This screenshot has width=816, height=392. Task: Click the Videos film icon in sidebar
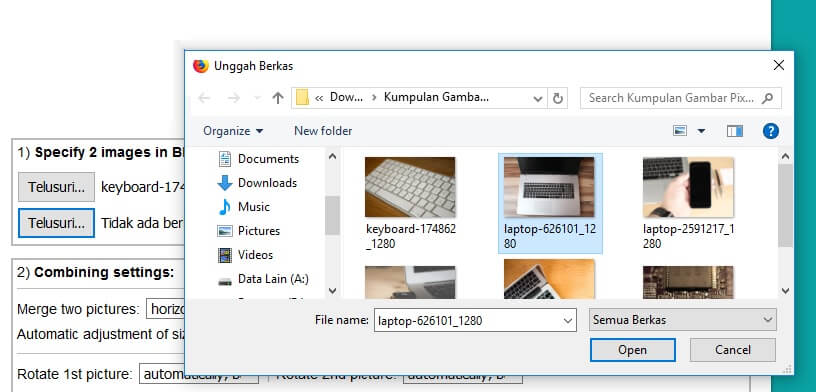pyautogui.click(x=225, y=255)
